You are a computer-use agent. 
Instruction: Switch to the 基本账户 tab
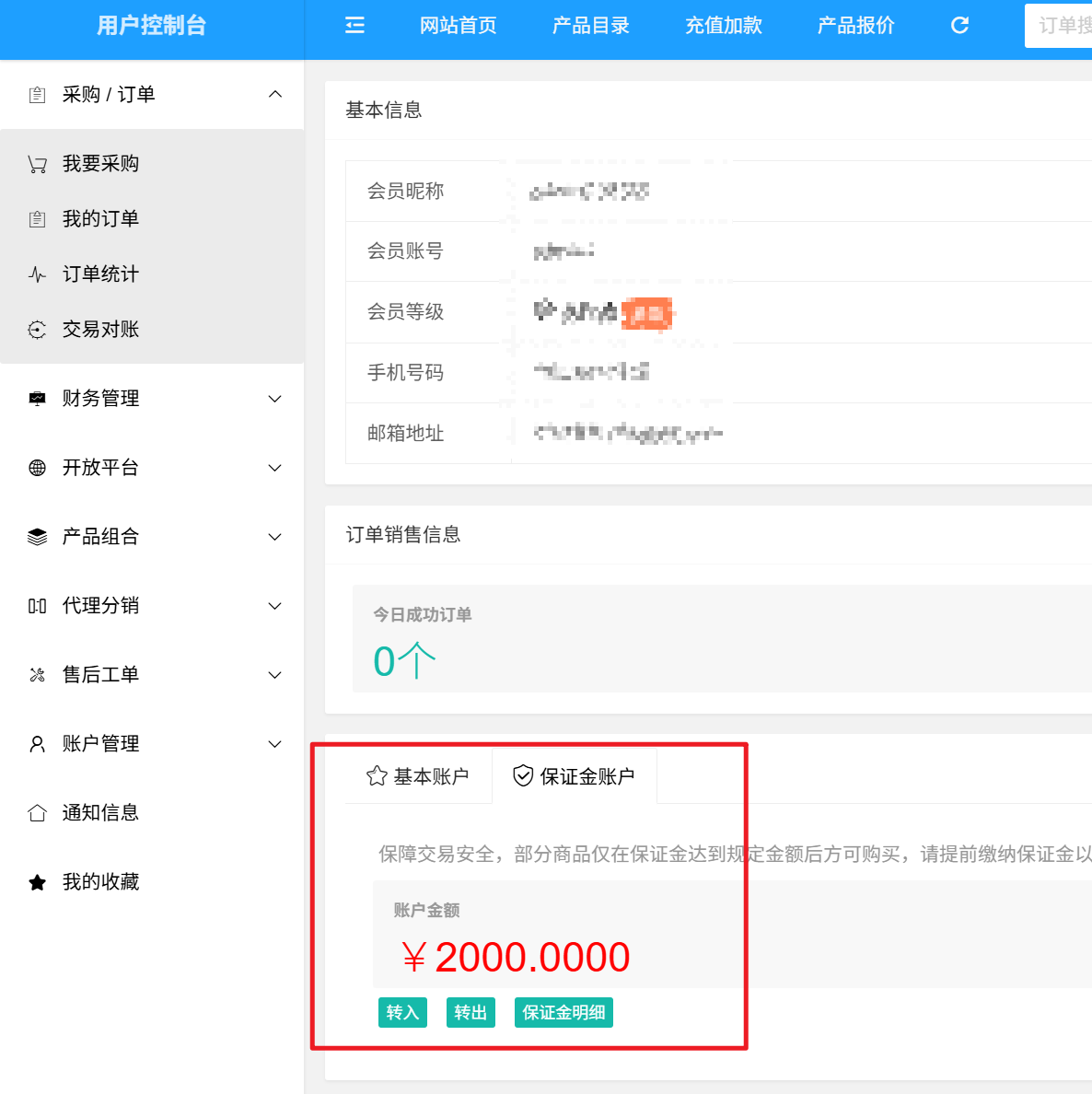point(418,776)
